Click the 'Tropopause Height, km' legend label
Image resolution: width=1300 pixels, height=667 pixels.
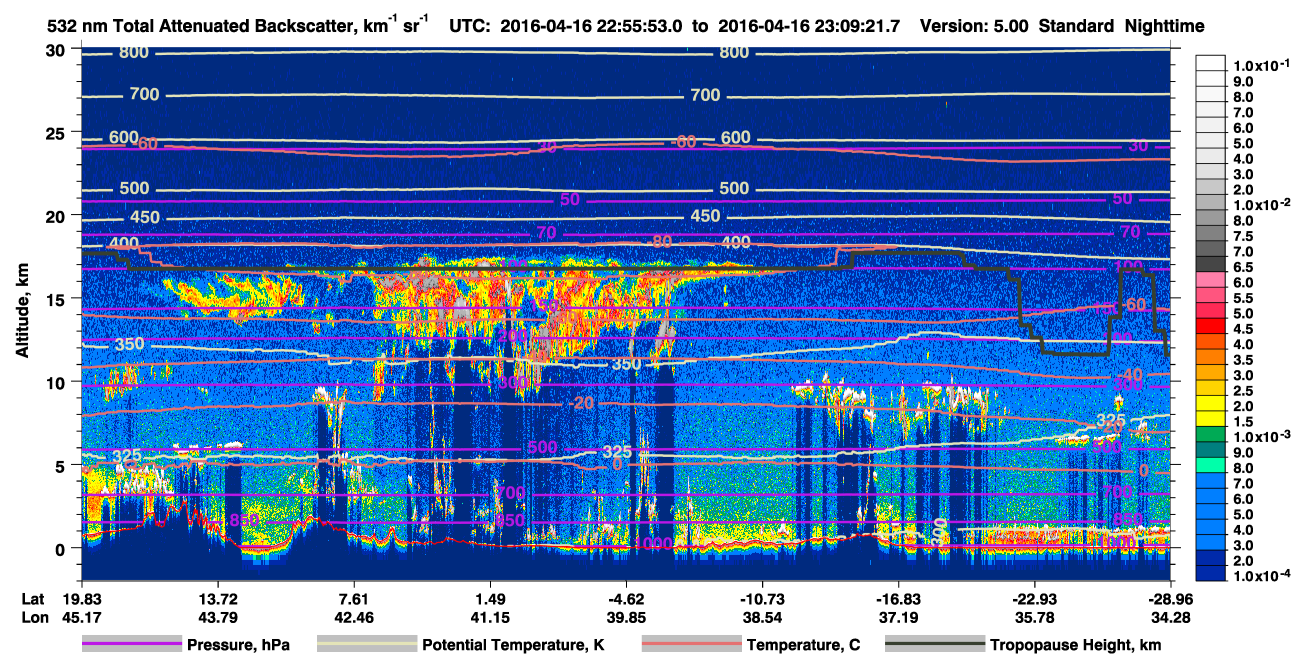point(1076,645)
